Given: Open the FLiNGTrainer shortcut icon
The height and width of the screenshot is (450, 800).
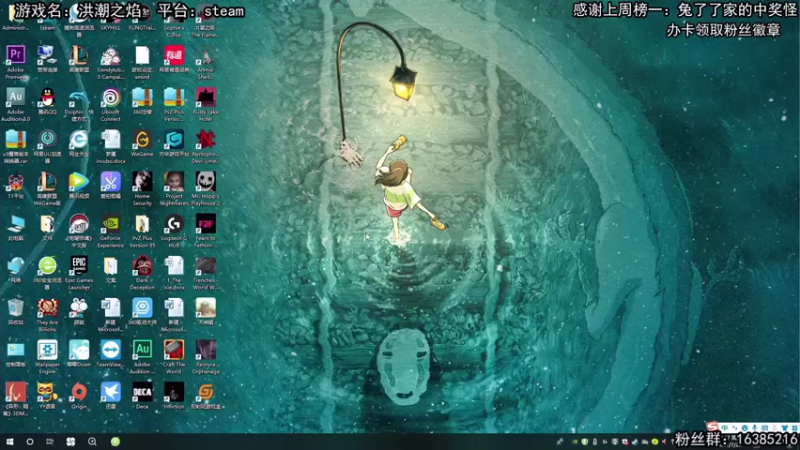Looking at the screenshot, I should pyautogui.click(x=142, y=18).
